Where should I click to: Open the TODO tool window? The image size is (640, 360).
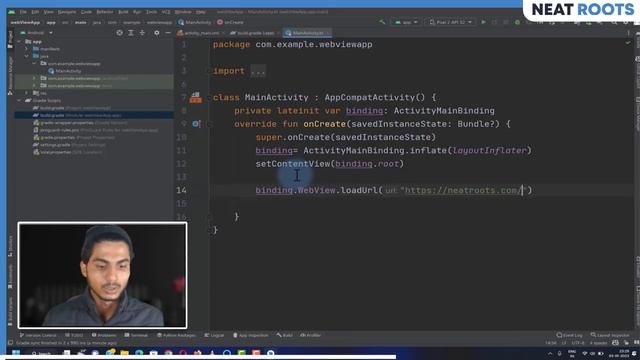coord(74,335)
